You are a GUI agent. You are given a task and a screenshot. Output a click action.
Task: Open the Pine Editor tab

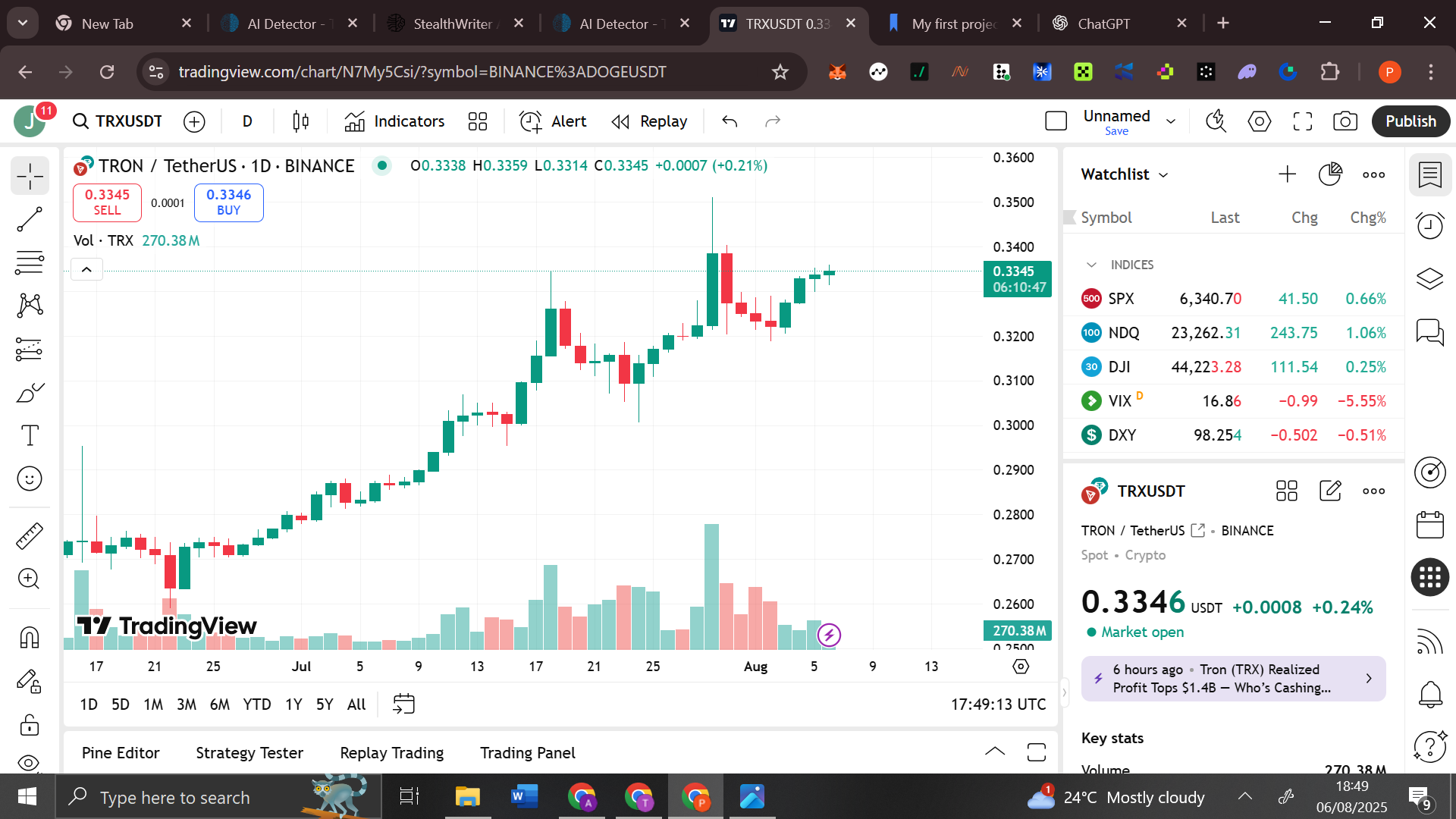121,753
